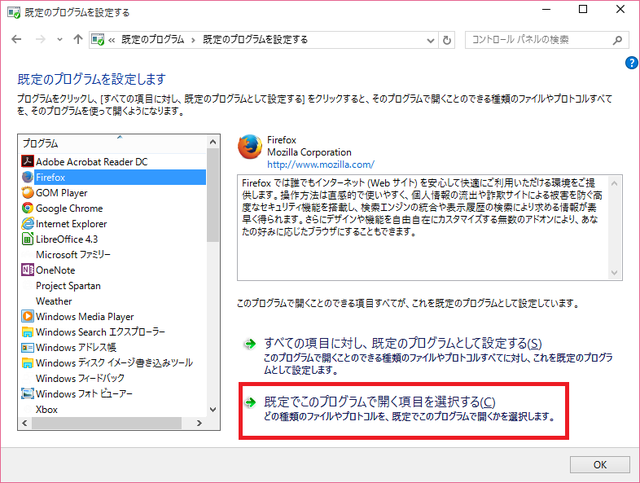Screen dimensions: 640x483
Task: Click the Windows Search エクスプローラー icon
Action: (27, 332)
